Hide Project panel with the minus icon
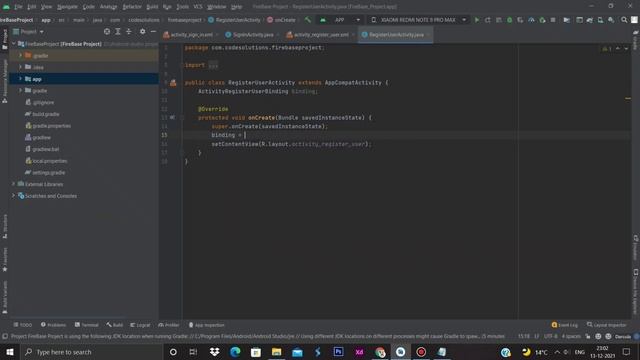Viewport: 640px width, 360px height. (x=153, y=31)
